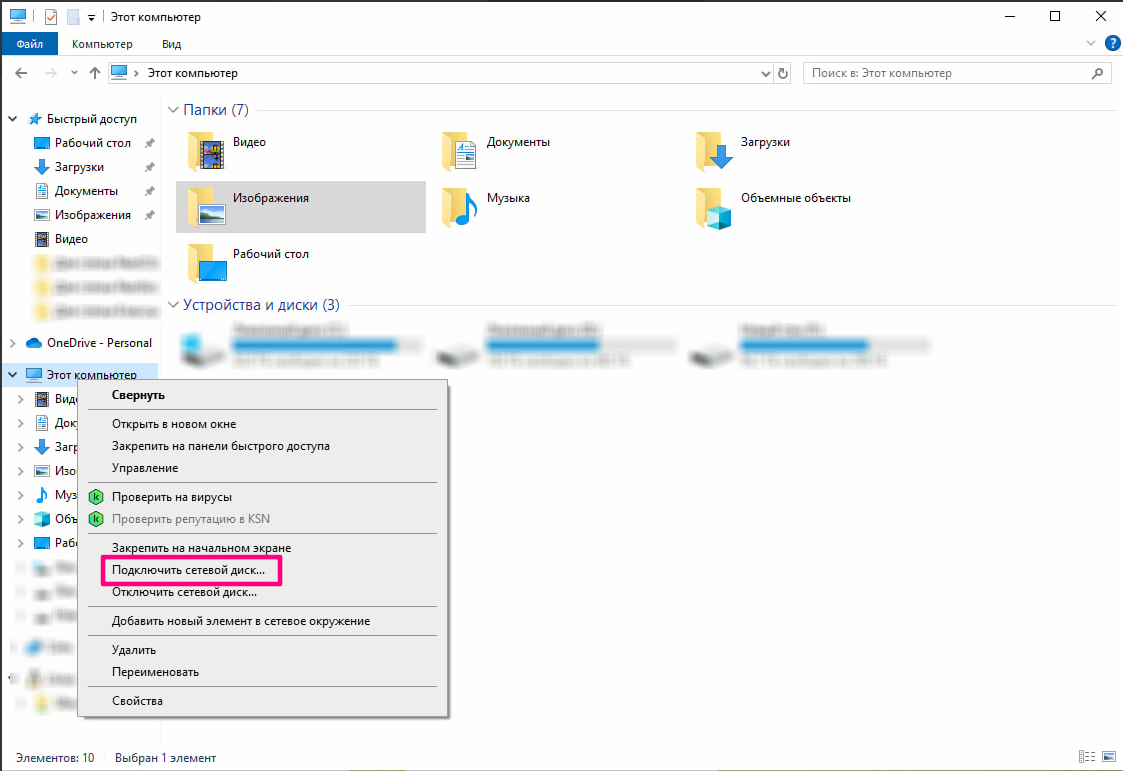Open the Файл tab
This screenshot has height=771, width=1123.
tap(29, 44)
